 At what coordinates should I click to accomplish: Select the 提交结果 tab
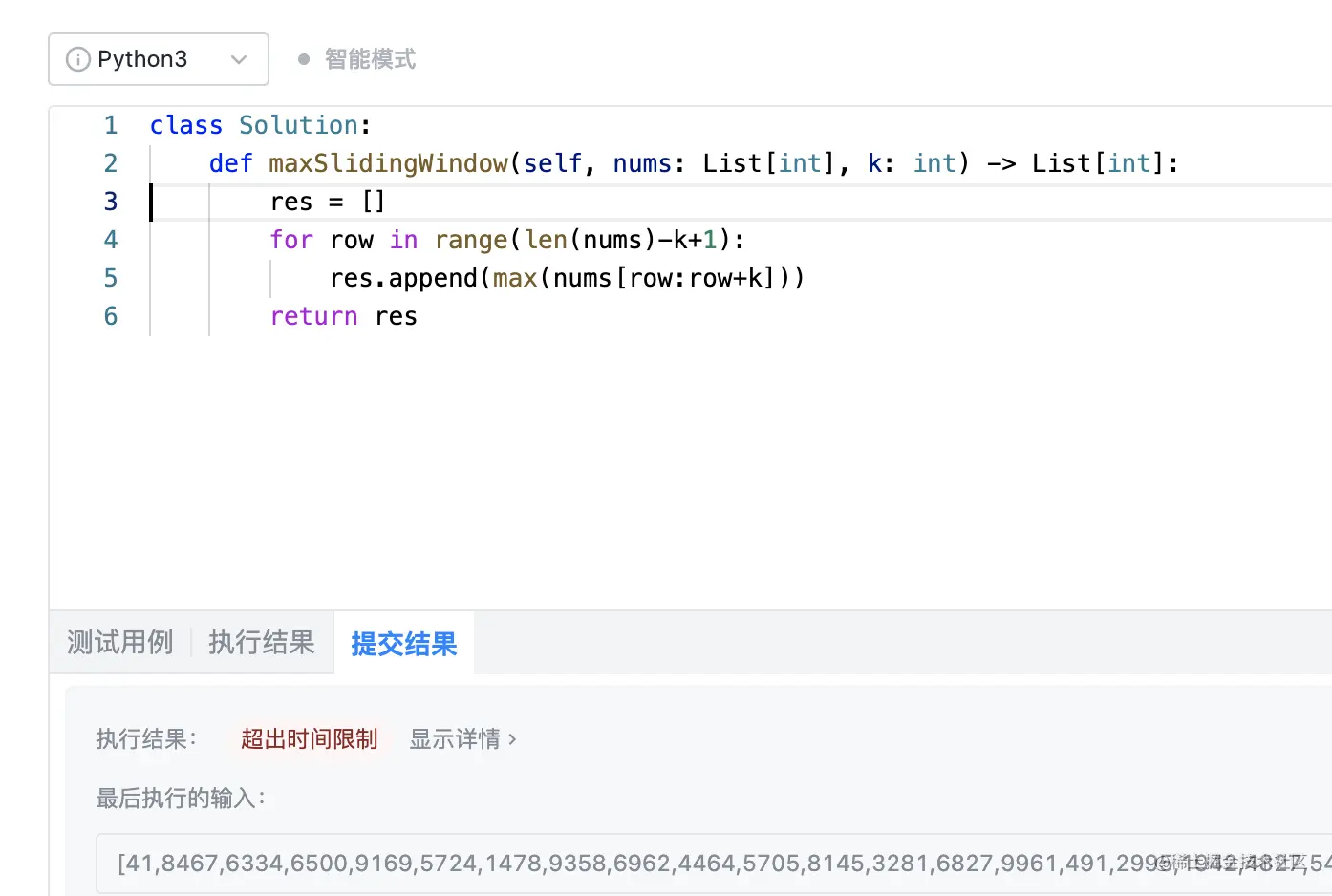pos(404,643)
